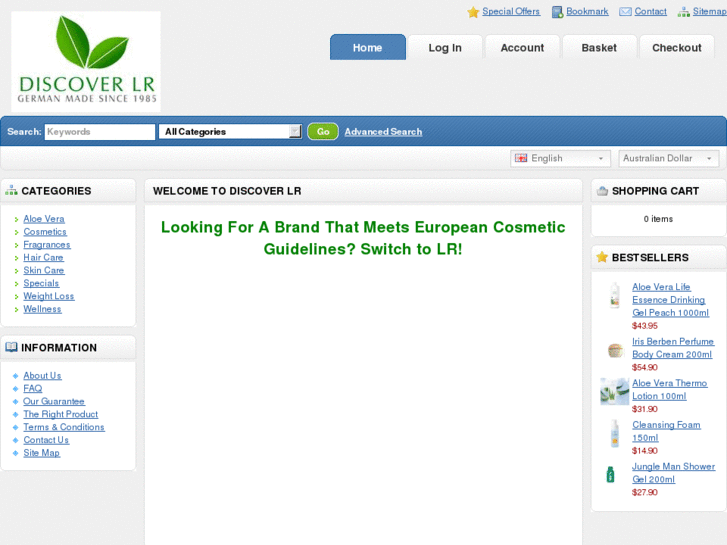The image size is (727, 545).
Task: Open the FAQ link
Action: (32, 388)
